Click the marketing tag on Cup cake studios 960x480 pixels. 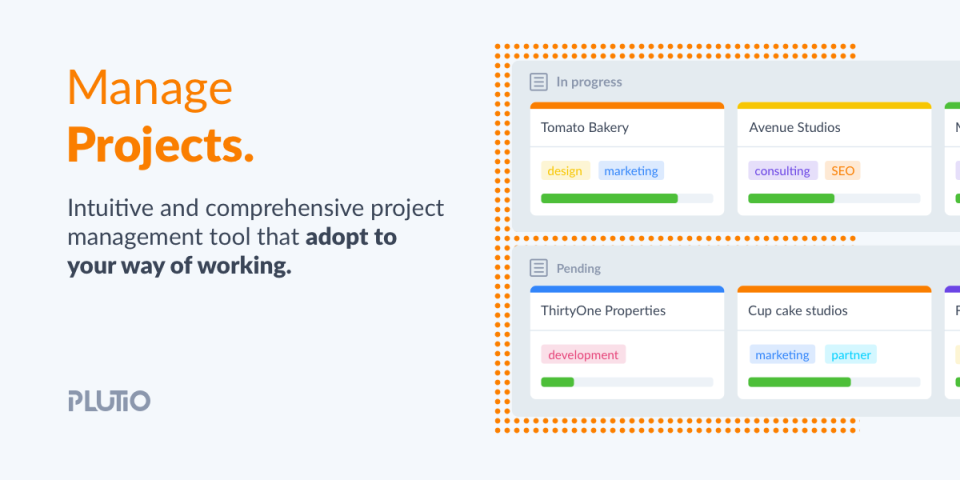pos(782,354)
